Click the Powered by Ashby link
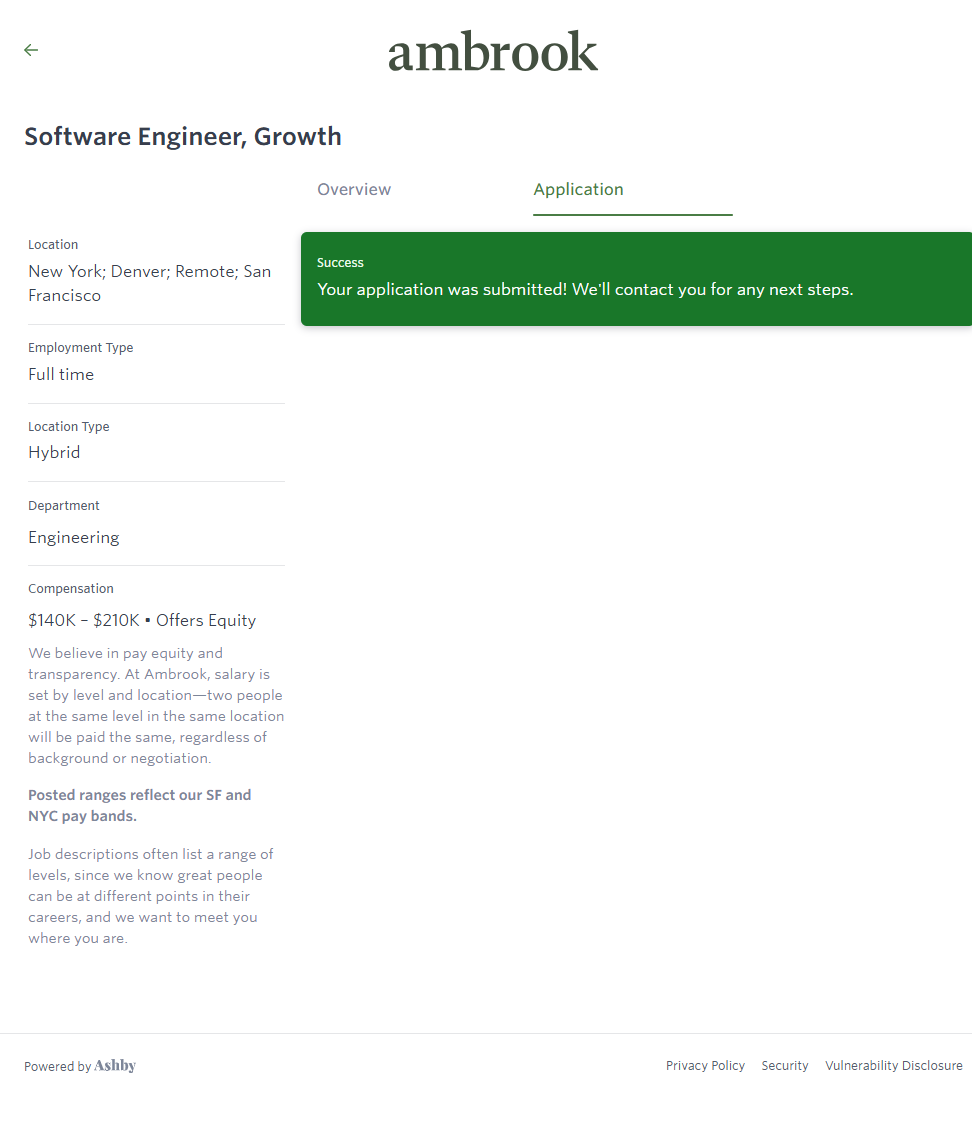This screenshot has width=972, height=1121. coord(80,1066)
